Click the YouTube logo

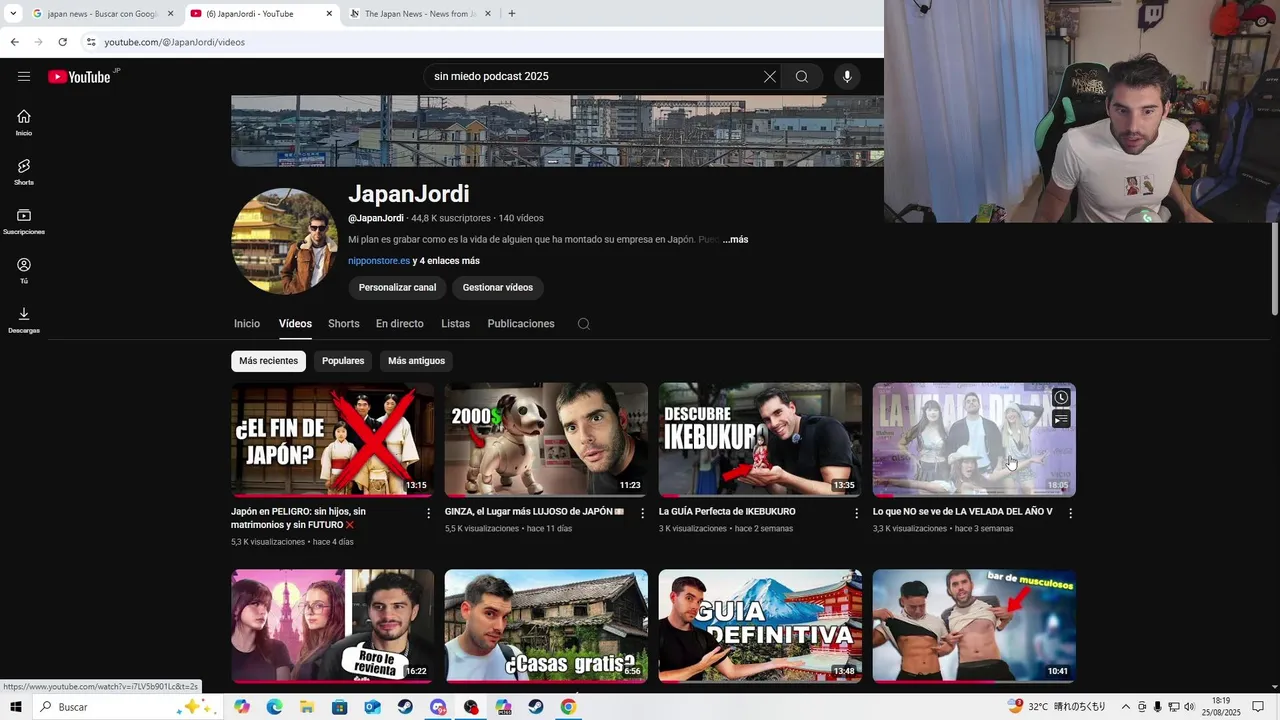pos(79,77)
